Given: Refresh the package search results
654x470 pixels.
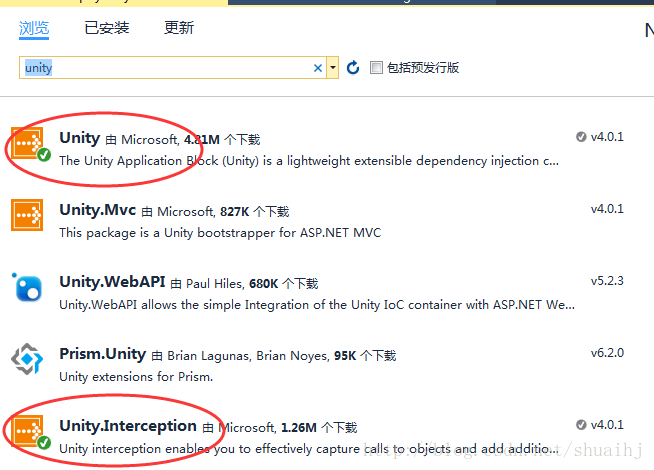Looking at the screenshot, I should tap(353, 68).
